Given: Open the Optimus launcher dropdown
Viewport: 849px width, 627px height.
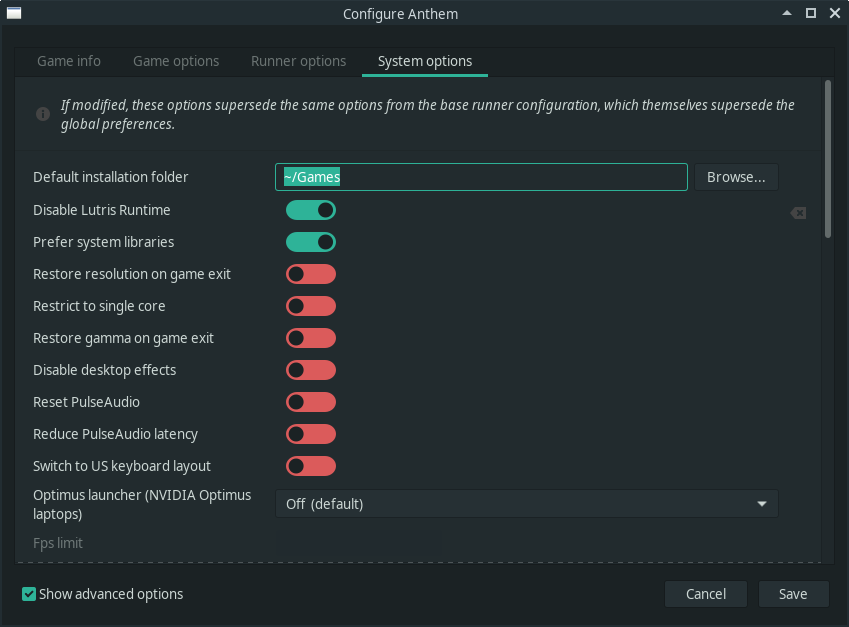Looking at the screenshot, I should (527, 504).
